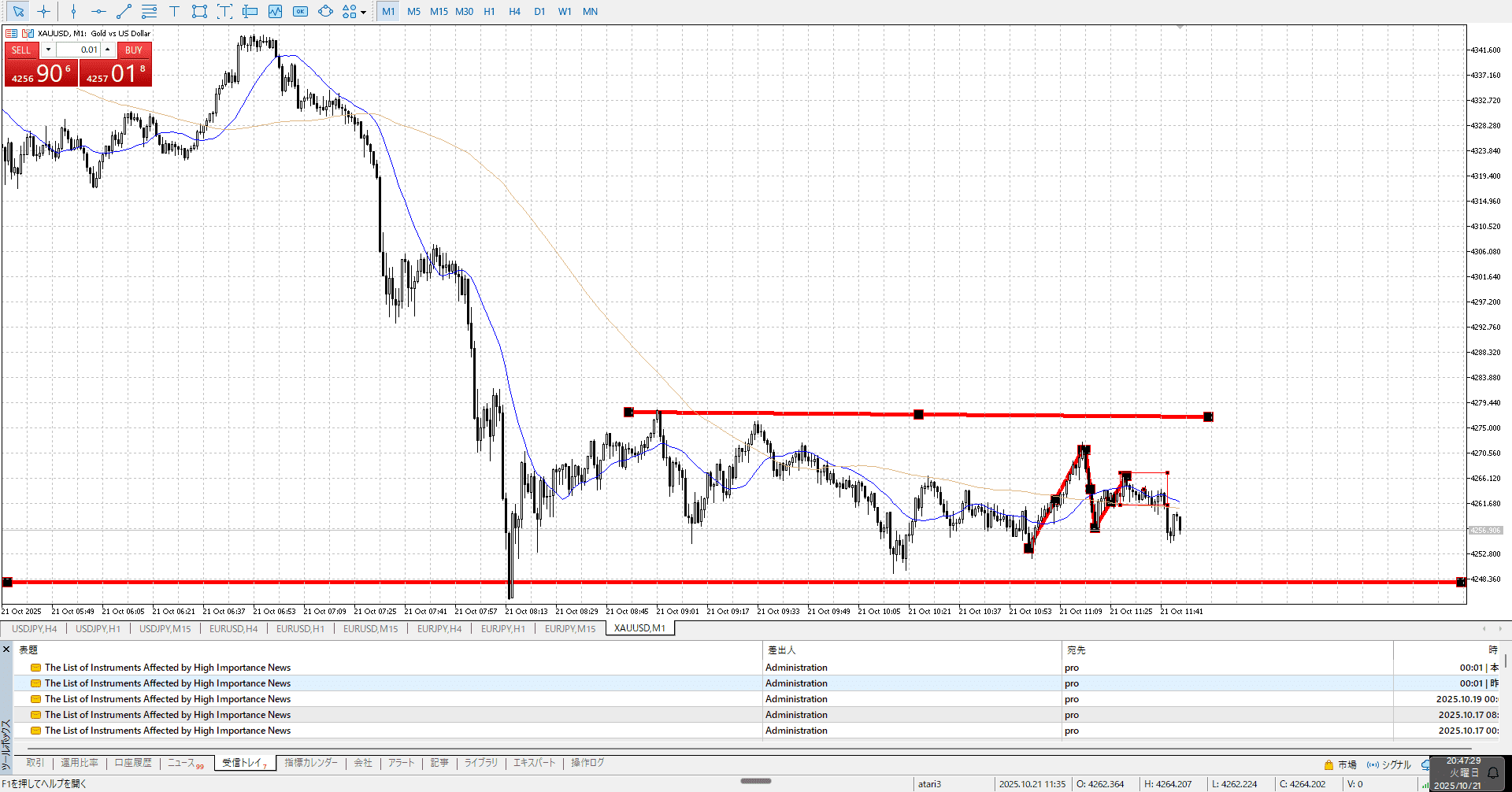Toggle the H1 timeframe button
Viewport: 1512px width, 792px height.
[x=489, y=11]
